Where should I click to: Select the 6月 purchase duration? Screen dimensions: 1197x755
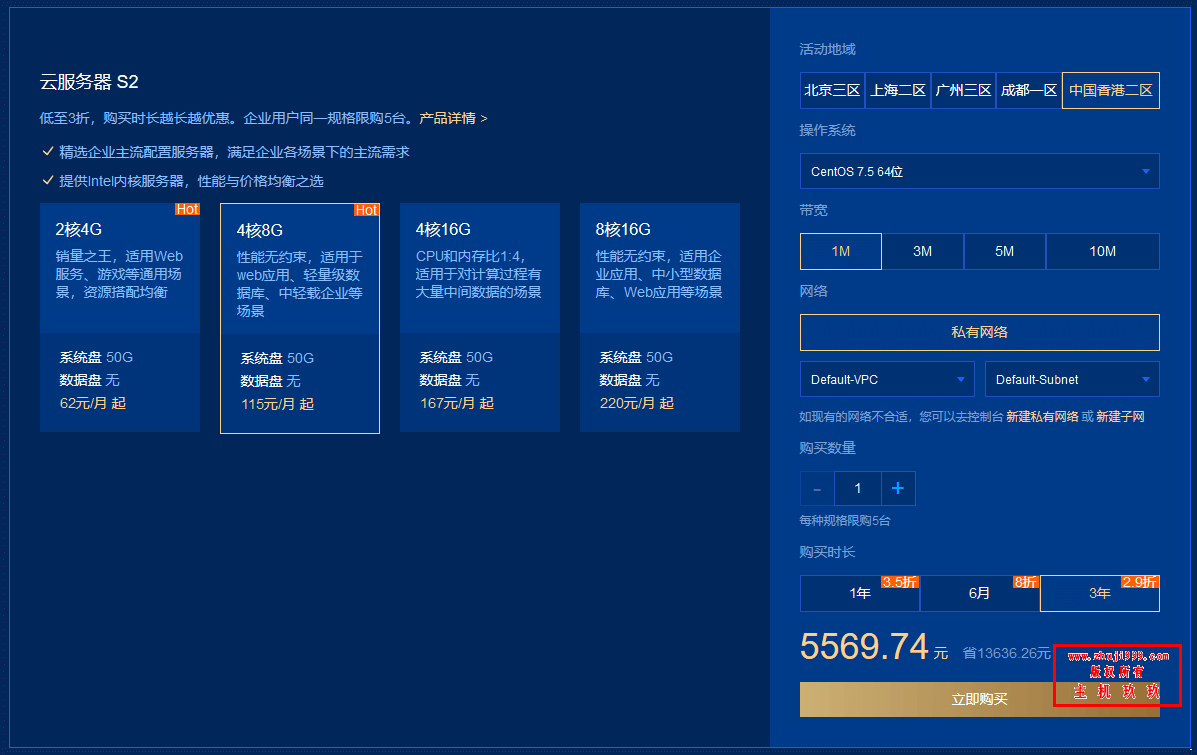point(979,593)
